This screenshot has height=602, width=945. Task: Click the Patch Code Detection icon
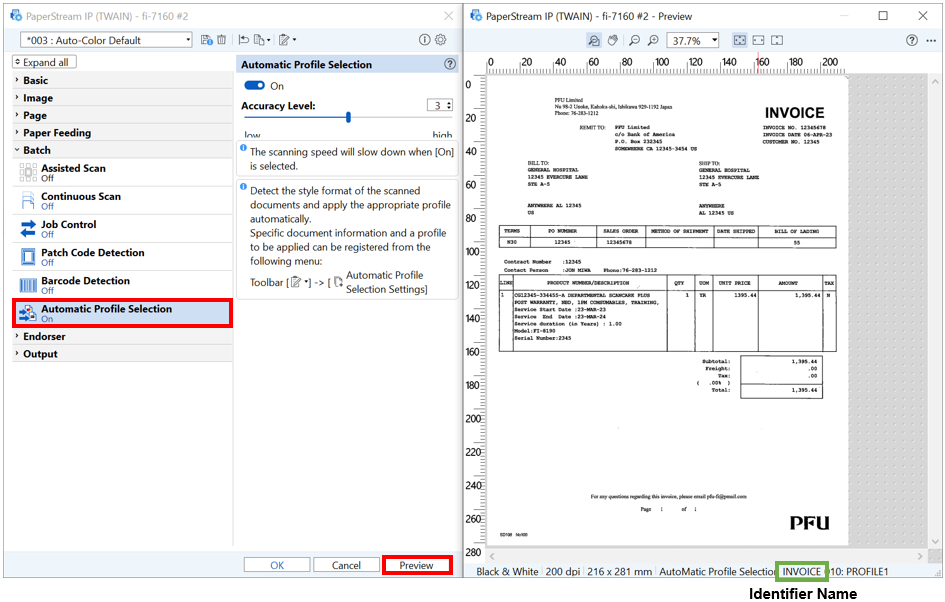(28, 257)
